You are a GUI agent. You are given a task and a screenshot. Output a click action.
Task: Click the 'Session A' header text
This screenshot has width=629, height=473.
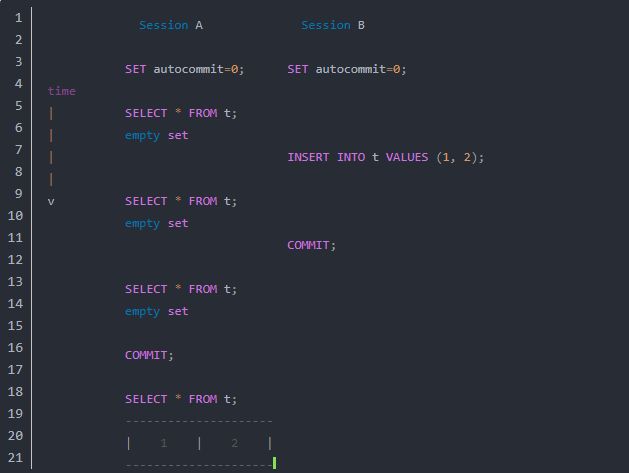tap(171, 25)
